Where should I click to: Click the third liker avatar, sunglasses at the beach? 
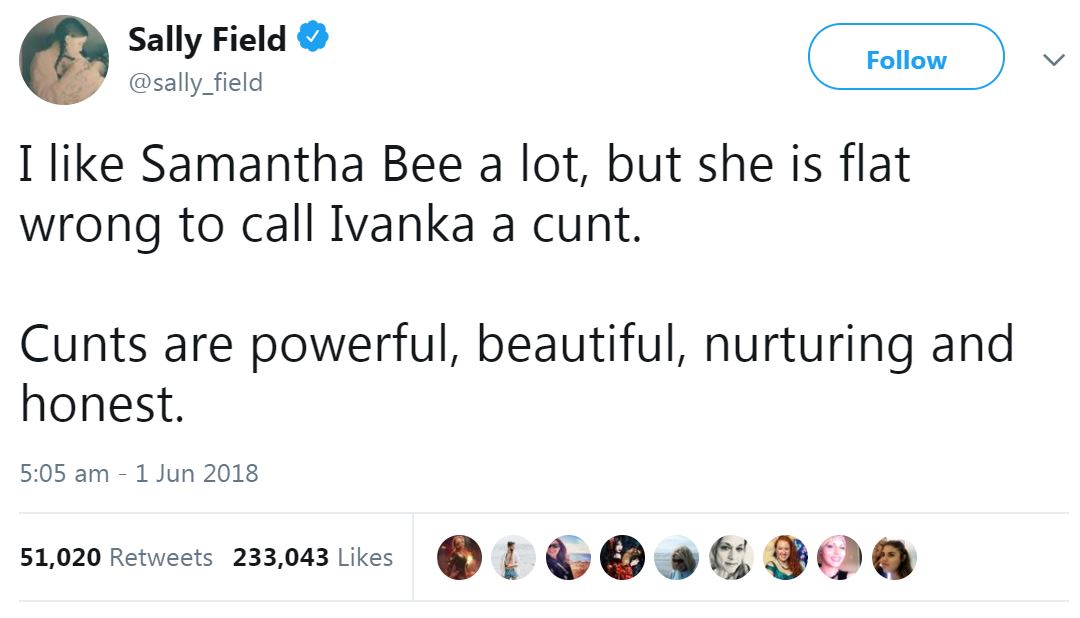click(x=568, y=558)
